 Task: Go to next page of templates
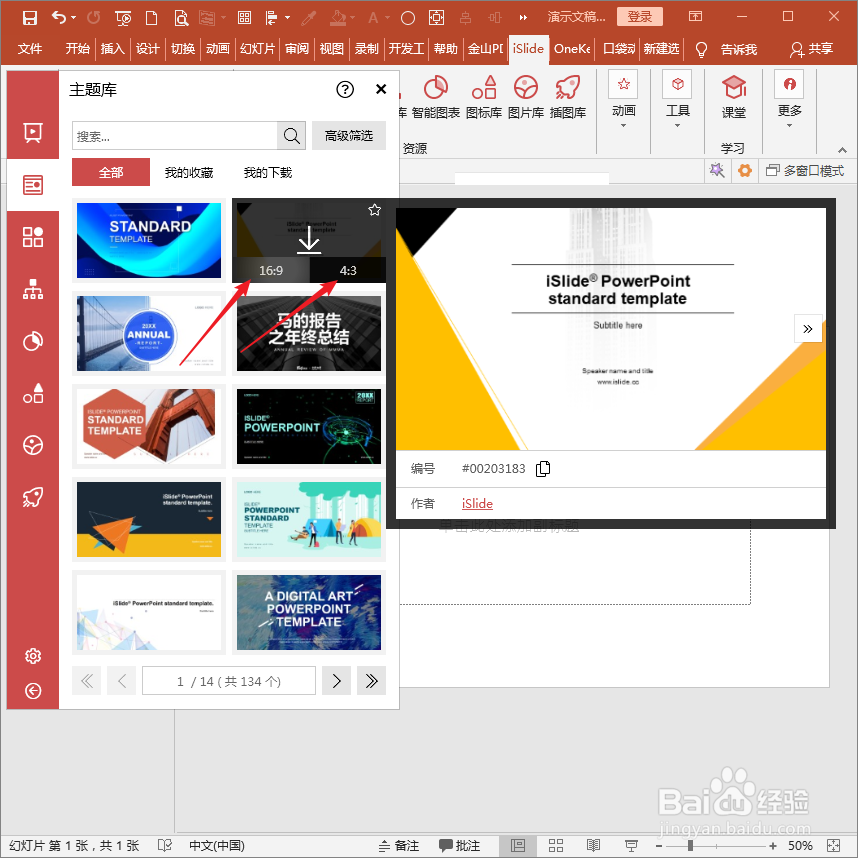point(336,681)
